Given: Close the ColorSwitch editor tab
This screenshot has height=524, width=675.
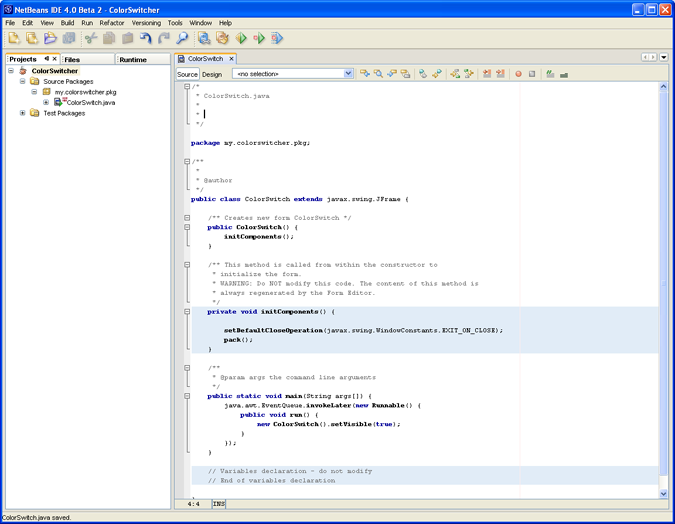Looking at the screenshot, I should (x=233, y=59).
